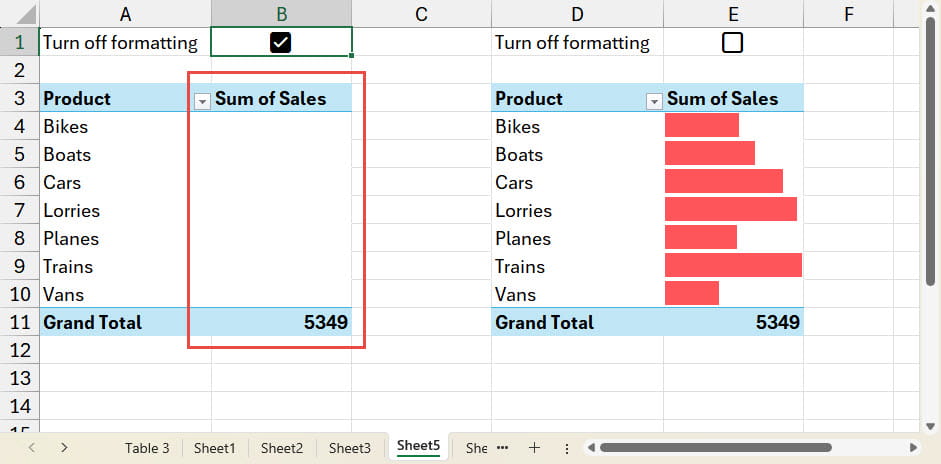This screenshot has width=941, height=464.
Task: Open the Sheet1 tab
Action: pyautogui.click(x=214, y=448)
